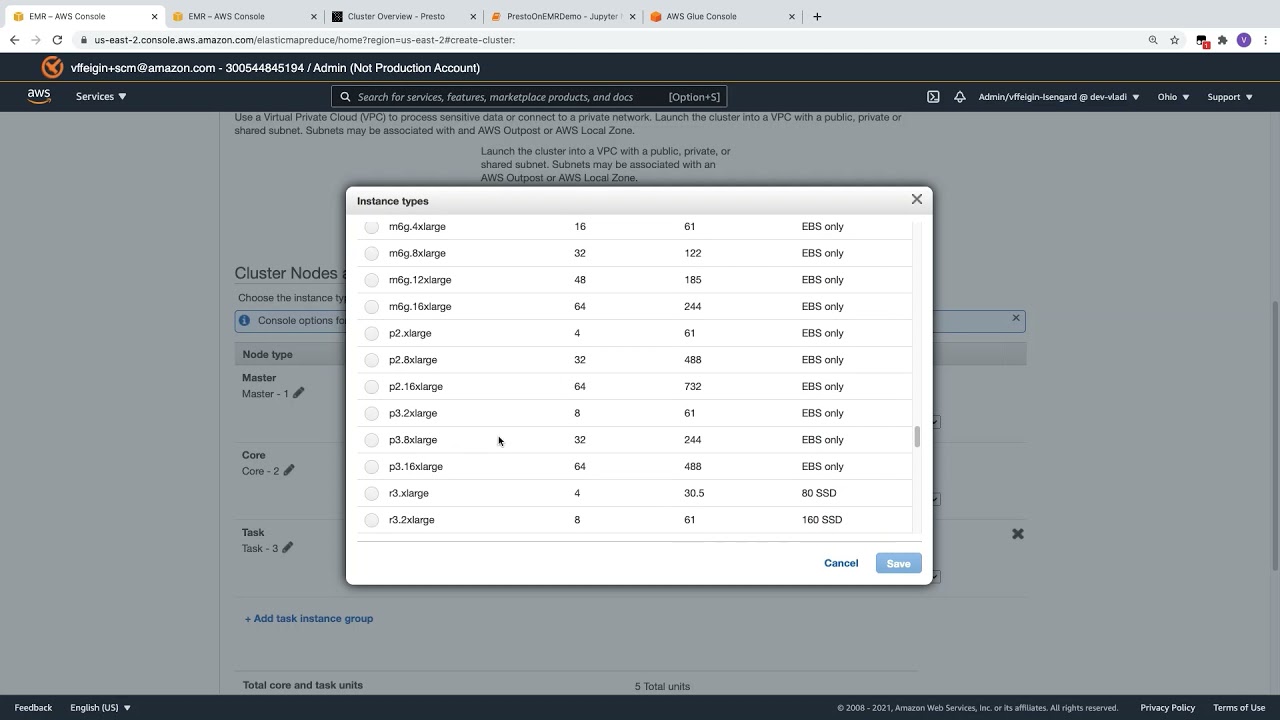
Task: Expand the Admin account dropdown
Action: point(1059,97)
